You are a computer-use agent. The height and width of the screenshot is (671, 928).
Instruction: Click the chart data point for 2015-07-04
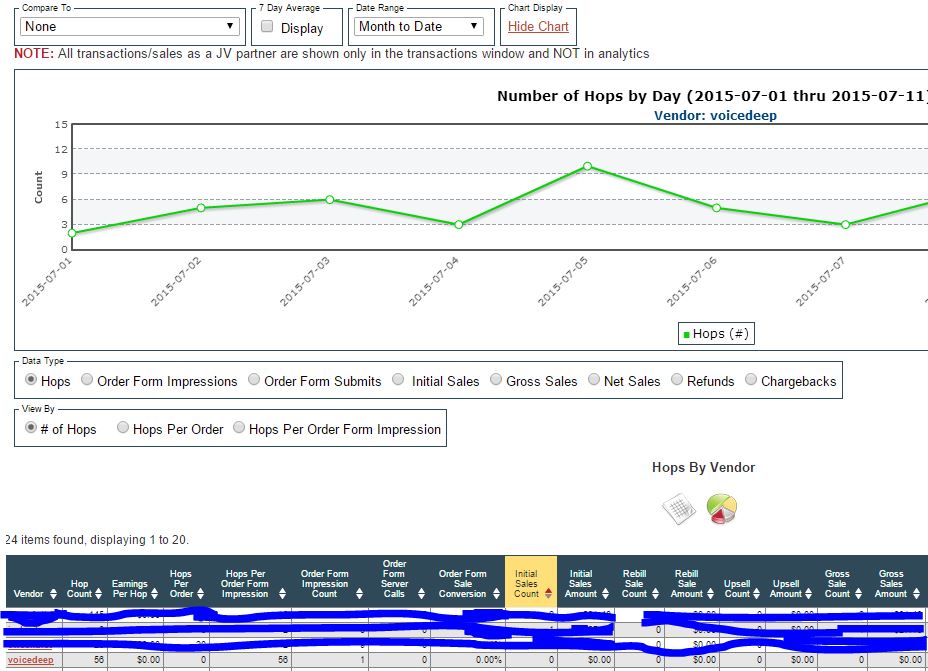pos(459,225)
